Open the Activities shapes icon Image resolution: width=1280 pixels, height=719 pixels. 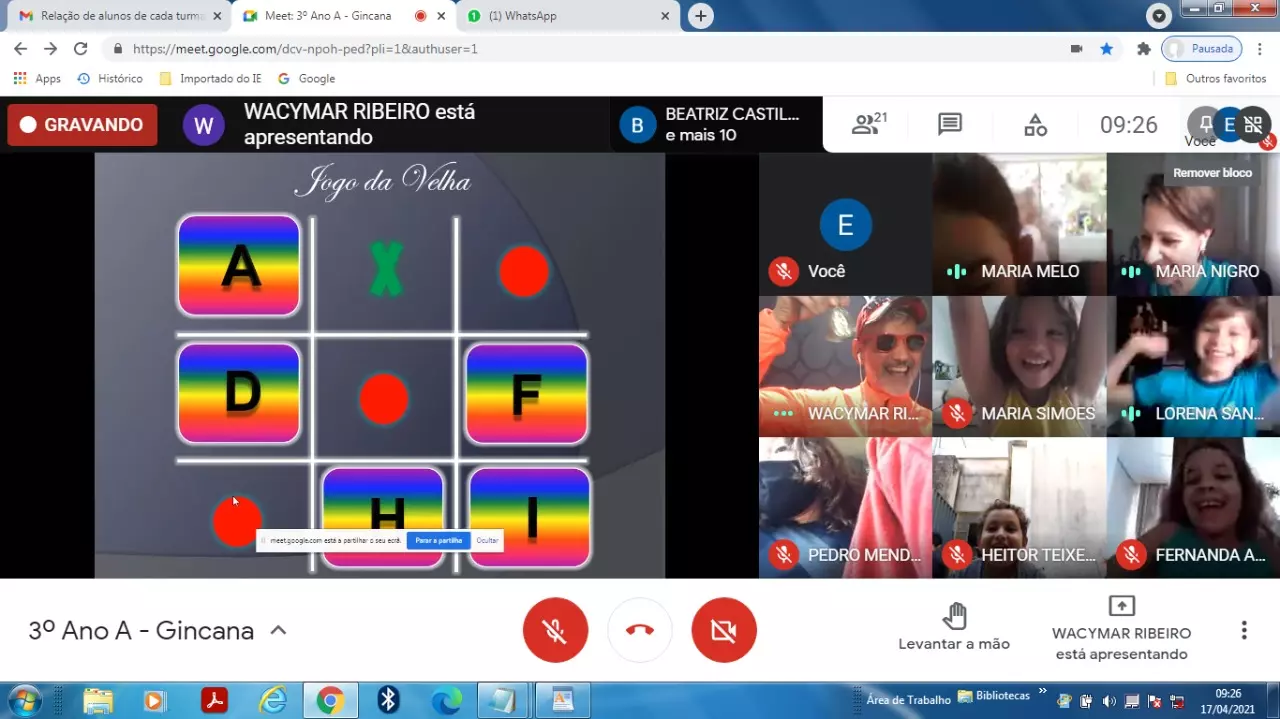1035,125
